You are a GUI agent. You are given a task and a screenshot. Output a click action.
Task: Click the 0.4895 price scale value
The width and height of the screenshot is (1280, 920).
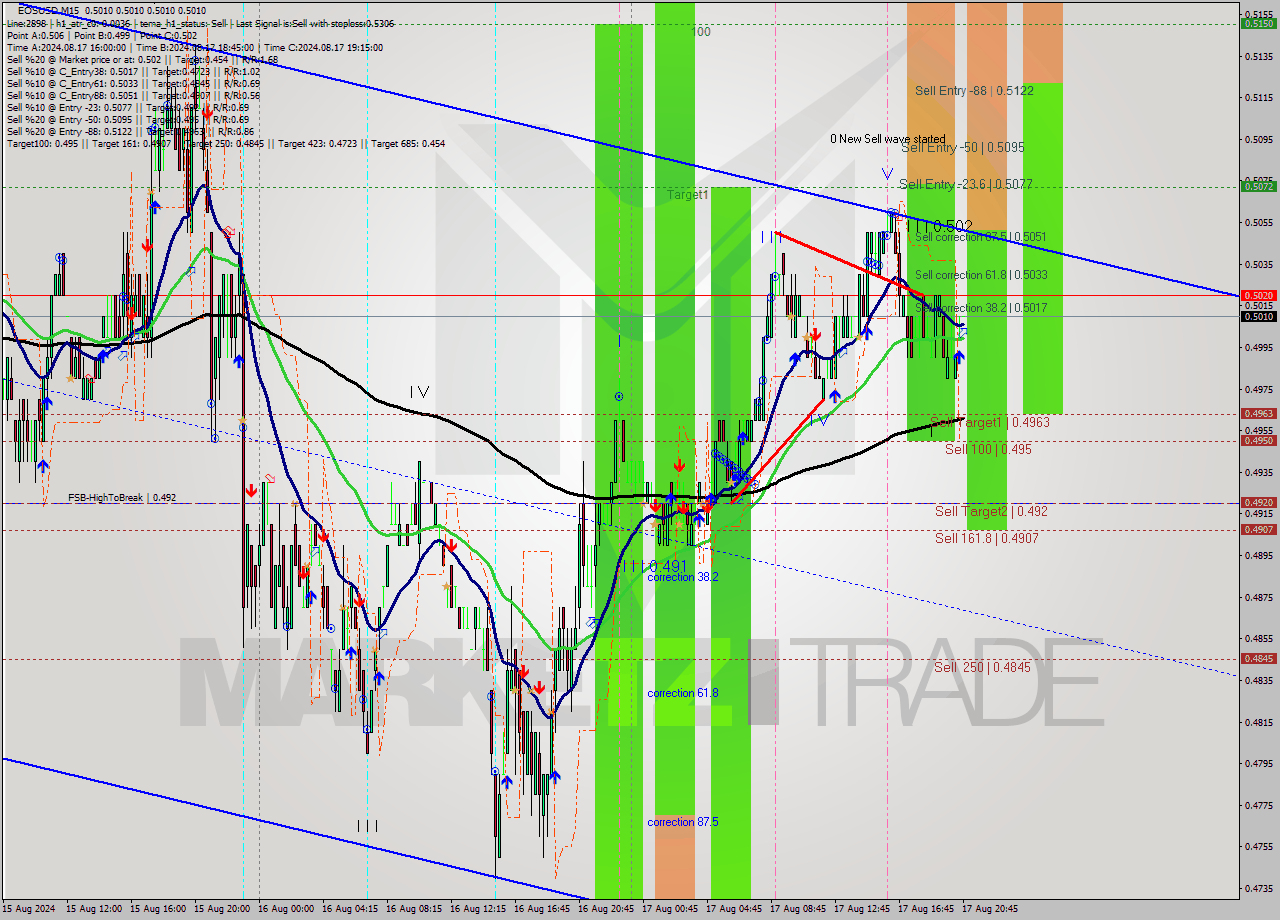click(1257, 555)
